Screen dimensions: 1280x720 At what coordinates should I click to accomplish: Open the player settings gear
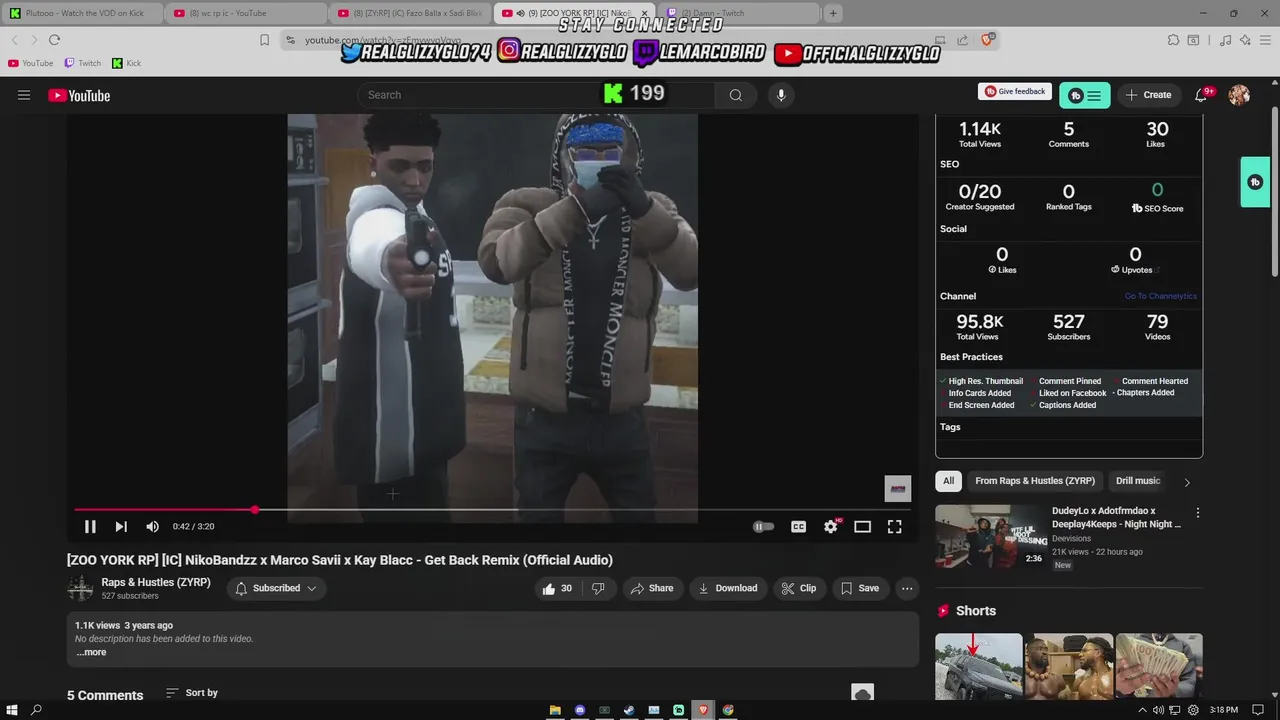click(830, 526)
